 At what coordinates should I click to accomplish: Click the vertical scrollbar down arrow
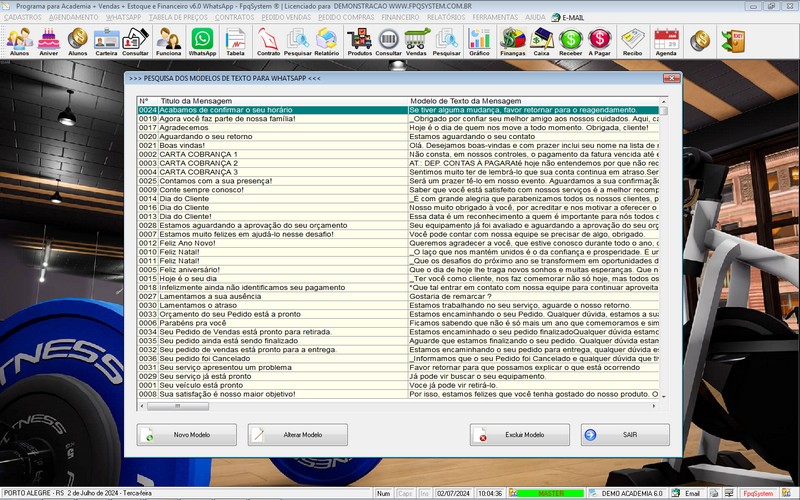click(663, 396)
